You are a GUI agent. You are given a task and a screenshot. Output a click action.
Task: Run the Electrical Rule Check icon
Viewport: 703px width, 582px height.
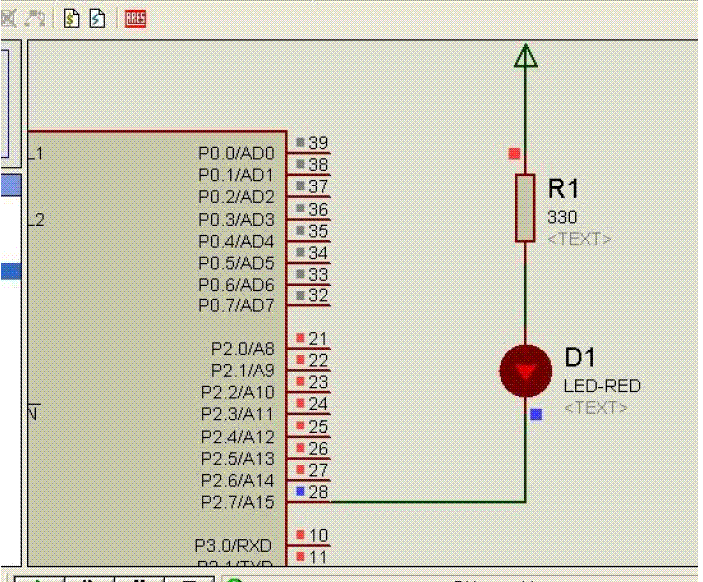(x=98, y=18)
